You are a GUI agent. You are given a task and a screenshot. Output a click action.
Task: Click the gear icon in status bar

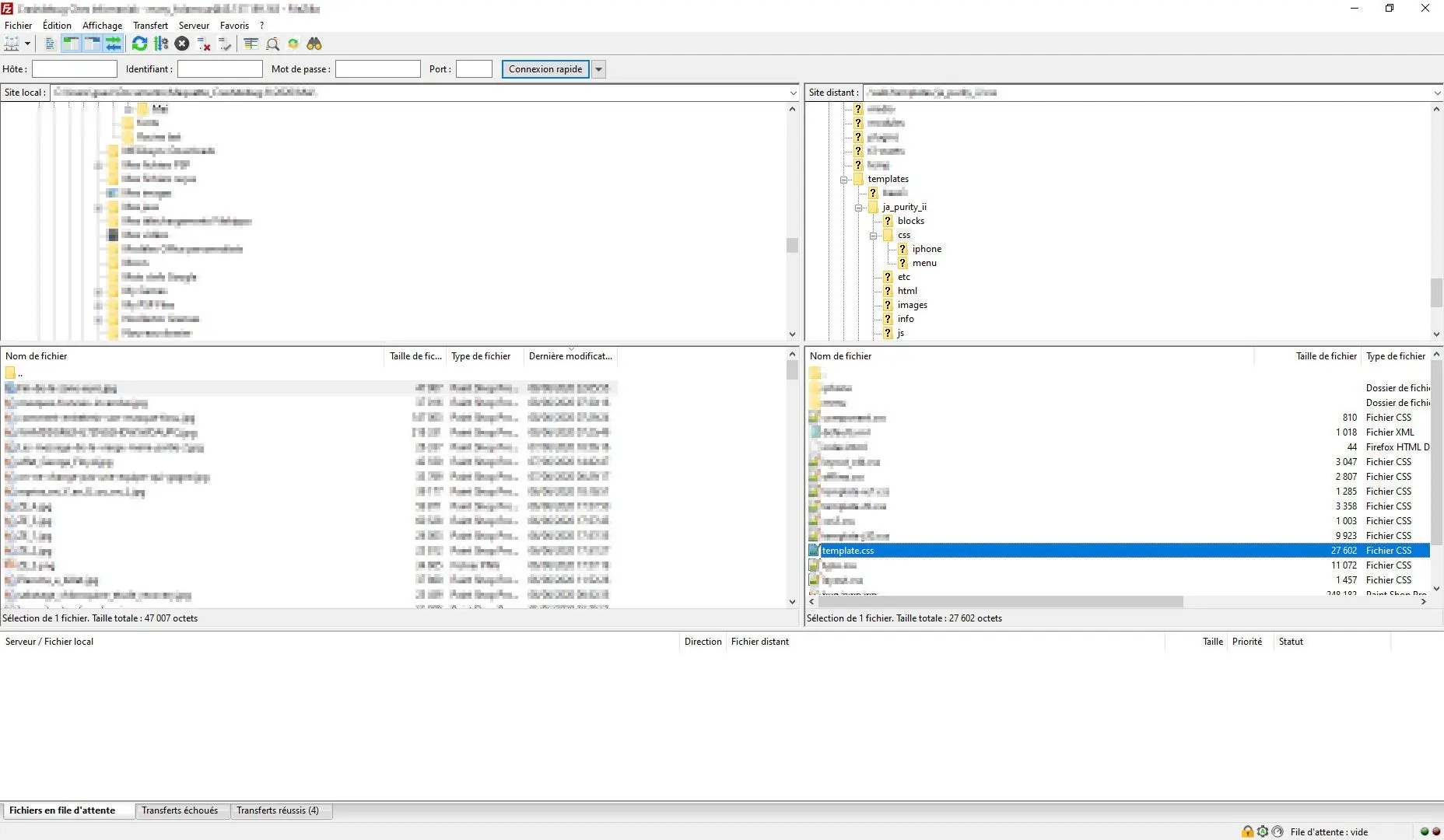coord(1263,831)
